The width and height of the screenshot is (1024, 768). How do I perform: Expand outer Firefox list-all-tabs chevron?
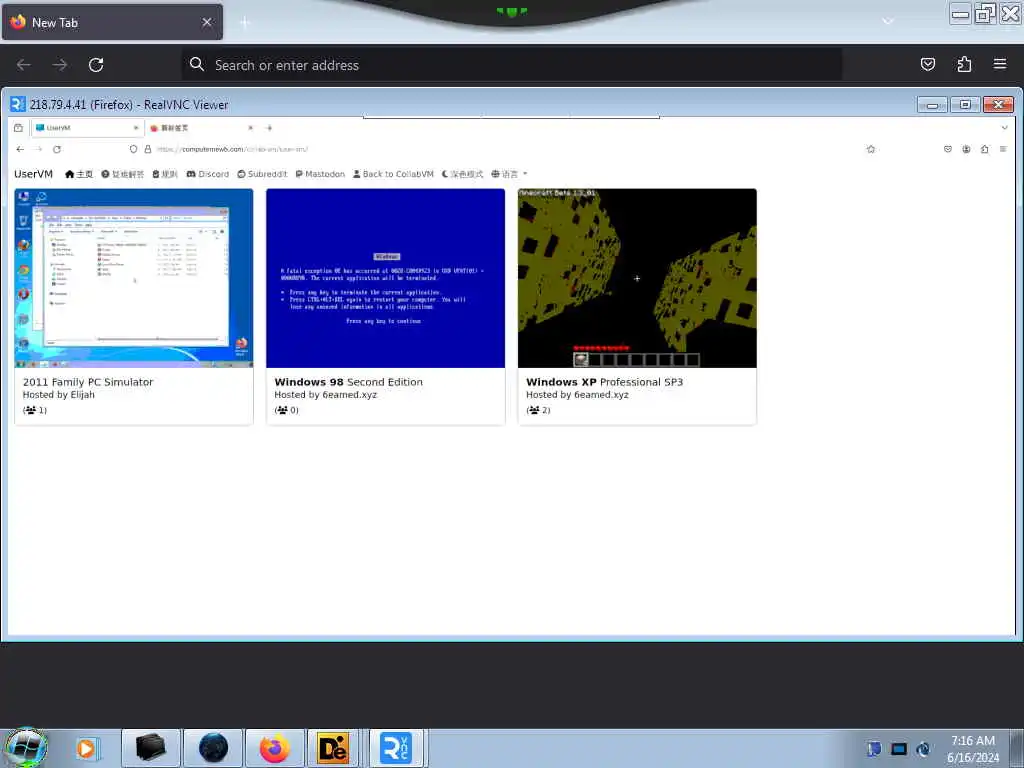pos(888,21)
